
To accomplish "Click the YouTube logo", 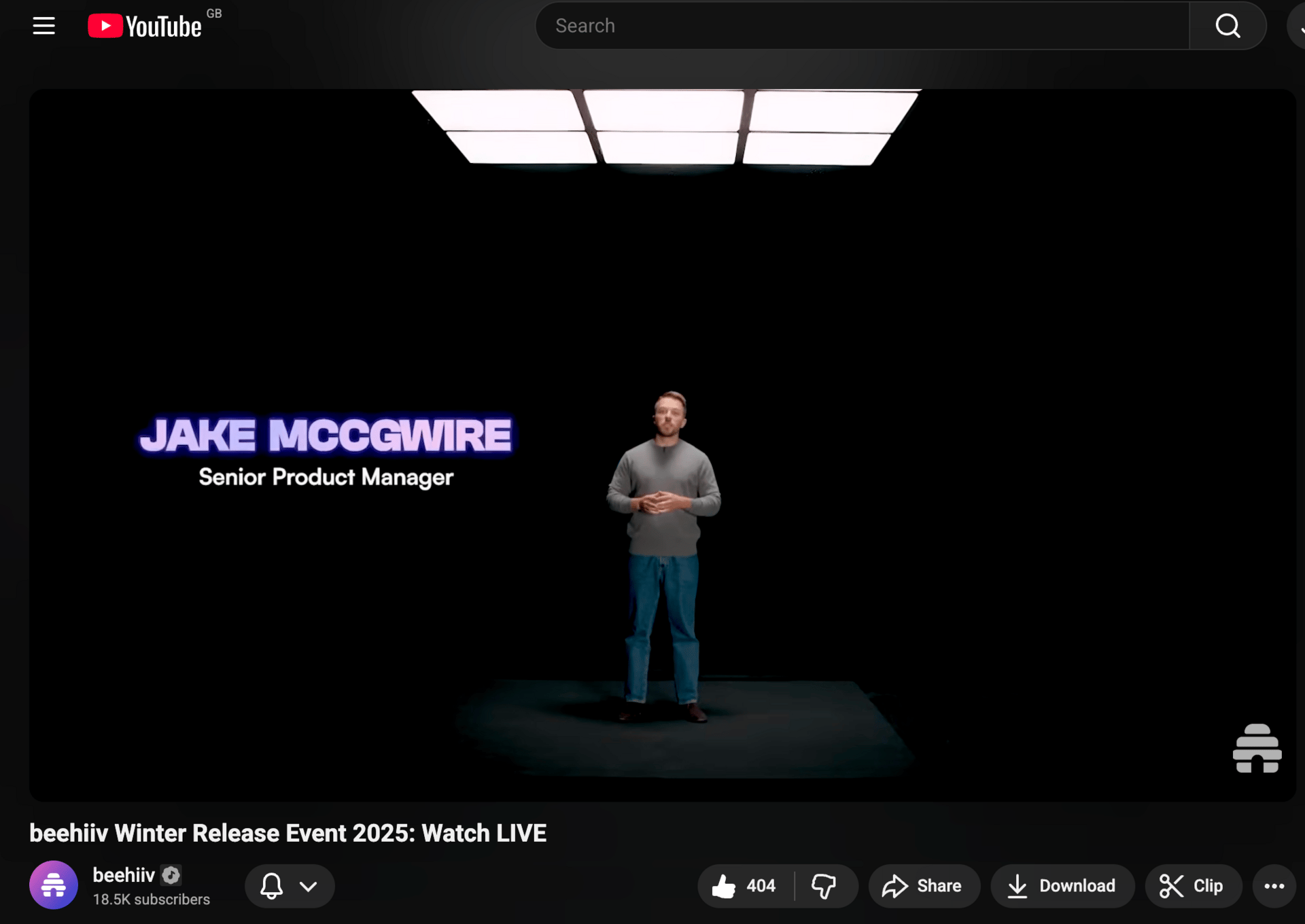I will [x=145, y=26].
